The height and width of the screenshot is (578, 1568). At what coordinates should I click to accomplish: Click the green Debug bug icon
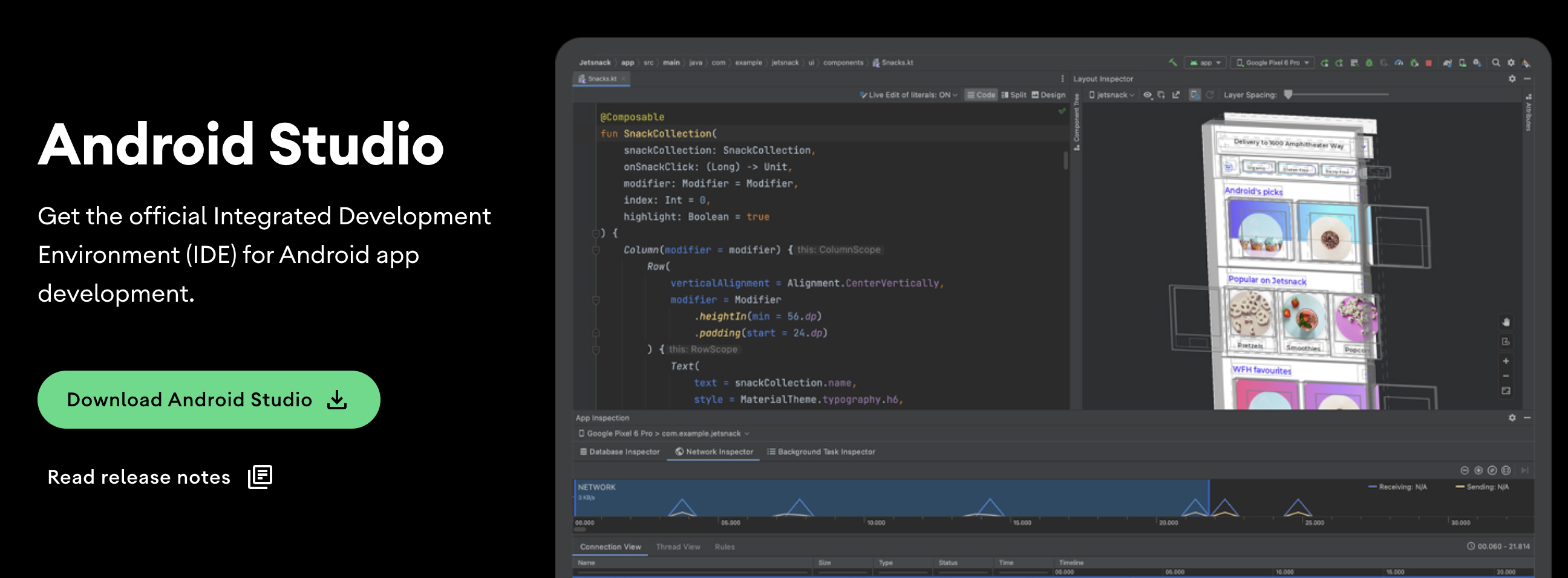pyautogui.click(x=1370, y=63)
